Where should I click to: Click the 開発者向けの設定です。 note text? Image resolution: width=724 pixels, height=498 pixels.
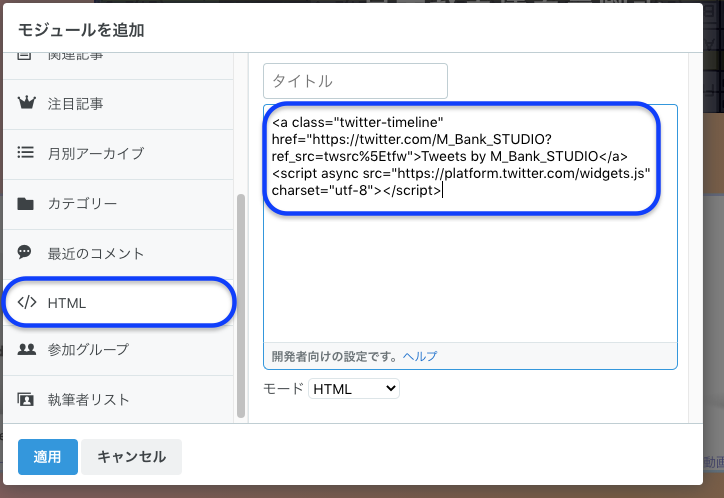[335, 356]
